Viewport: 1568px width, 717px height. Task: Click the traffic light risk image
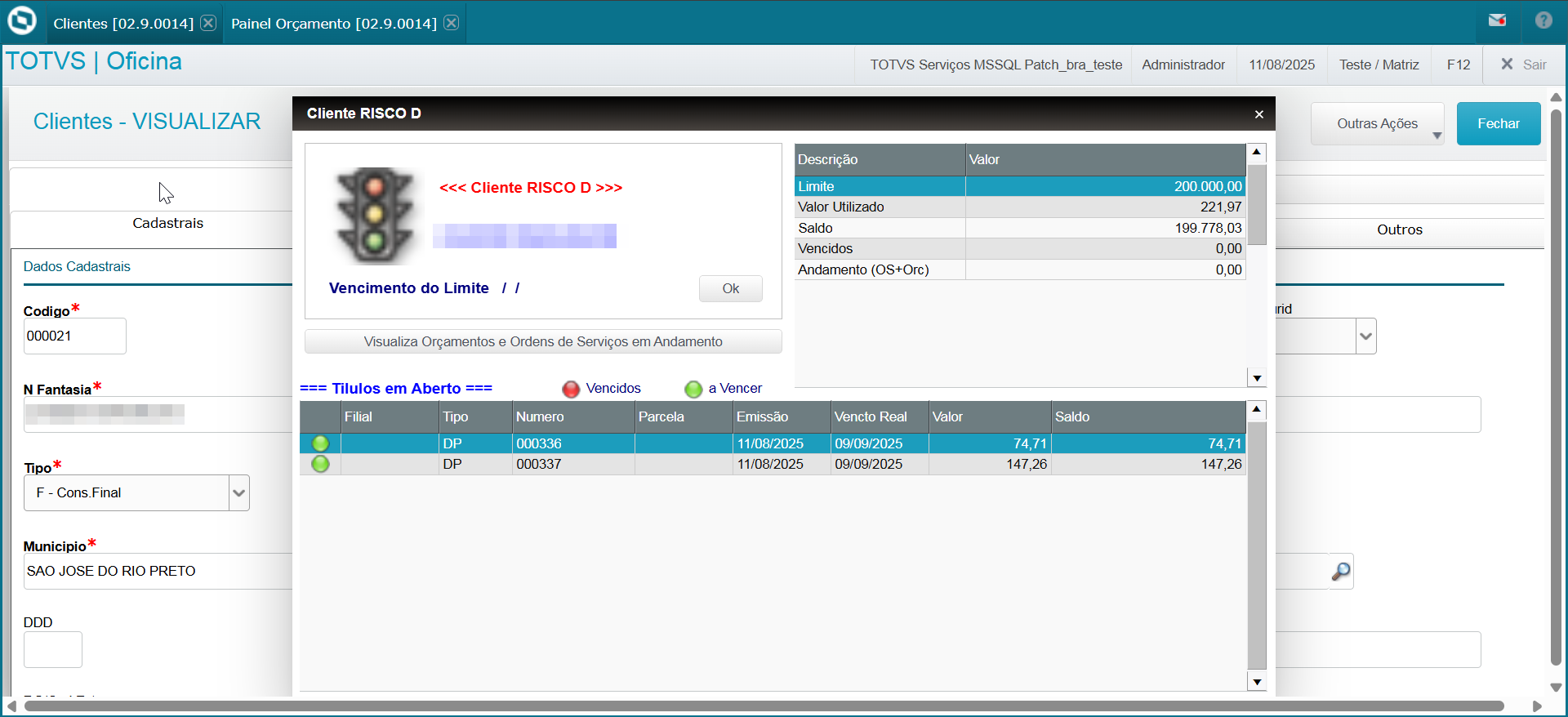pyautogui.click(x=375, y=216)
